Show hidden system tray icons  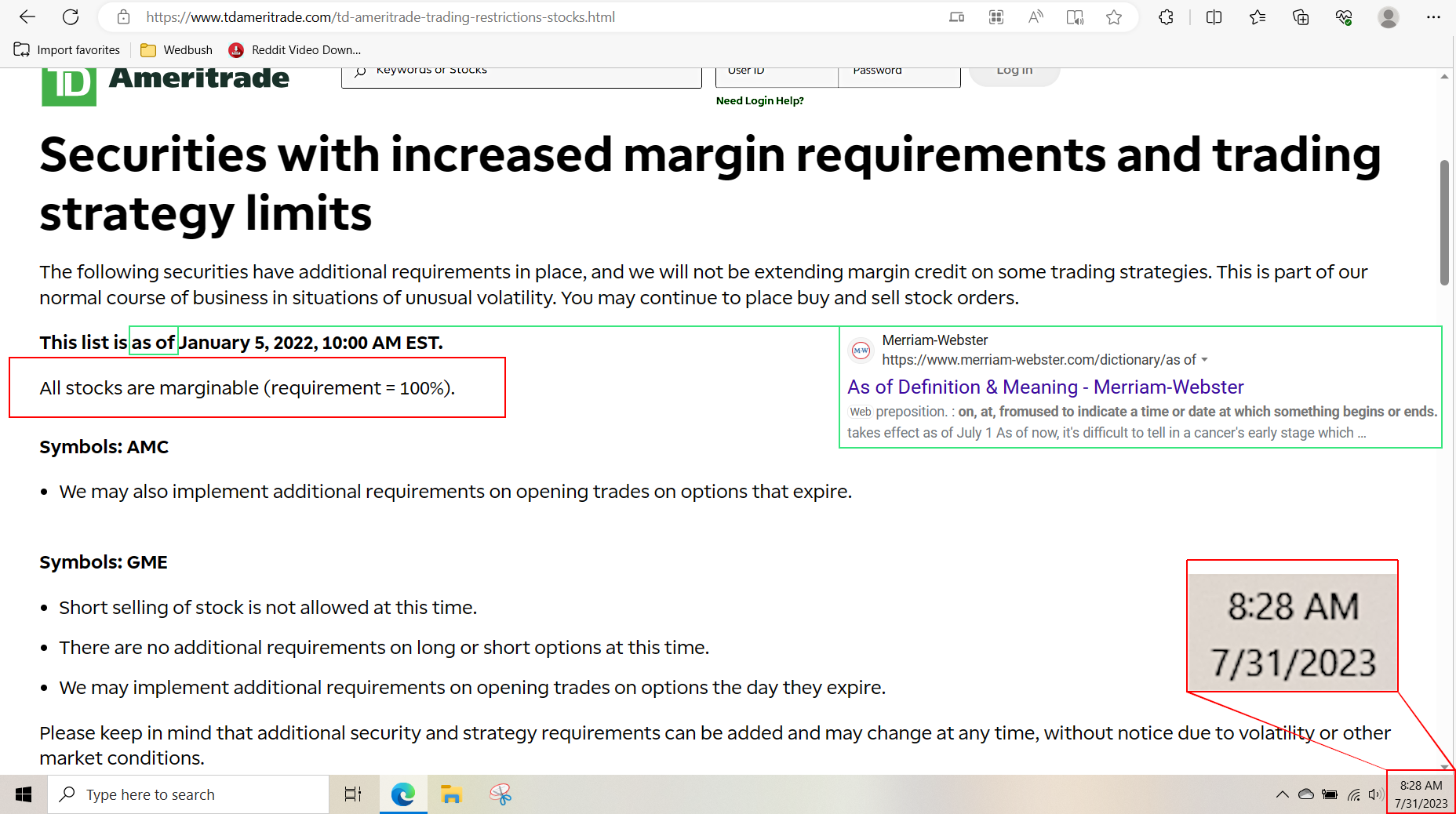point(1282,794)
